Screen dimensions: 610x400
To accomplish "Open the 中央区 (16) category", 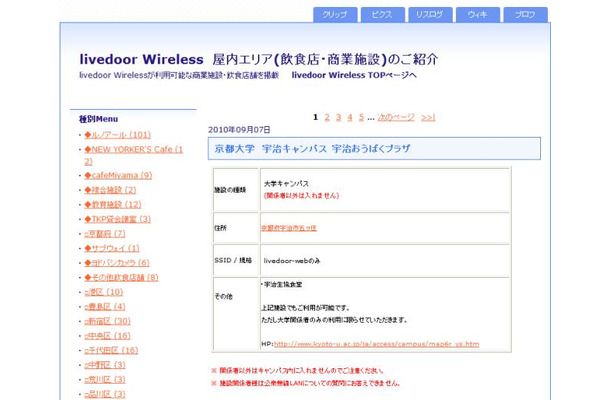I will 107,336.
